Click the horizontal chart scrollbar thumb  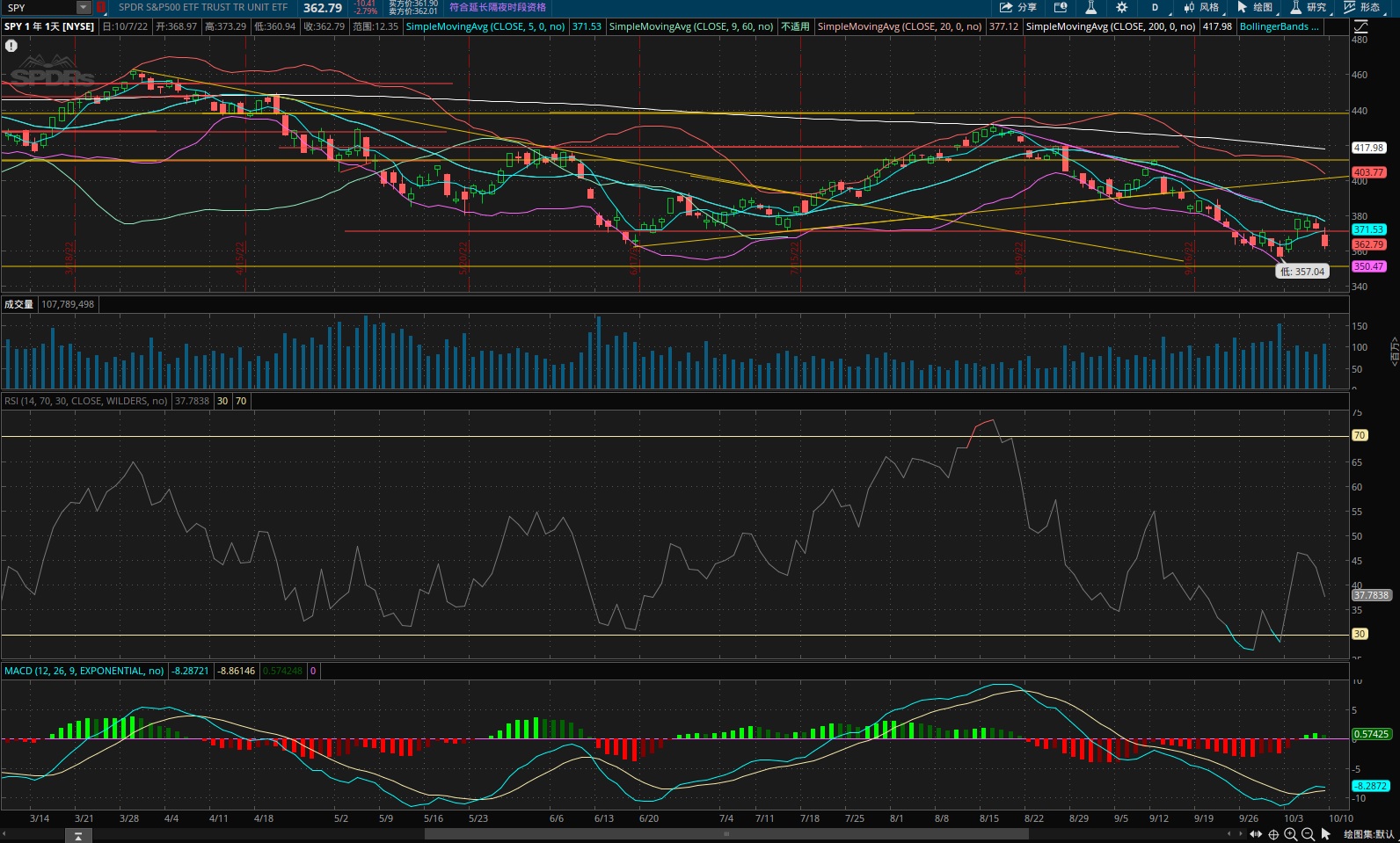point(726,834)
